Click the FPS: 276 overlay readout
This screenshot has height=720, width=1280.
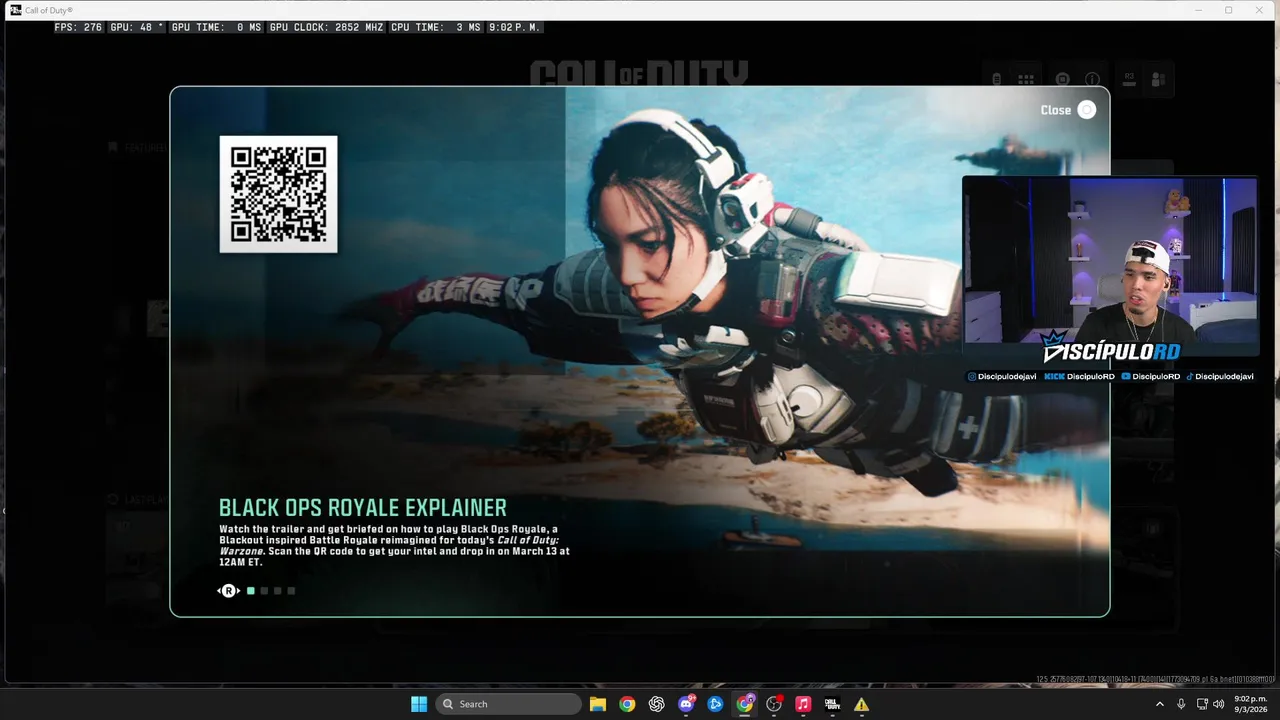79,27
